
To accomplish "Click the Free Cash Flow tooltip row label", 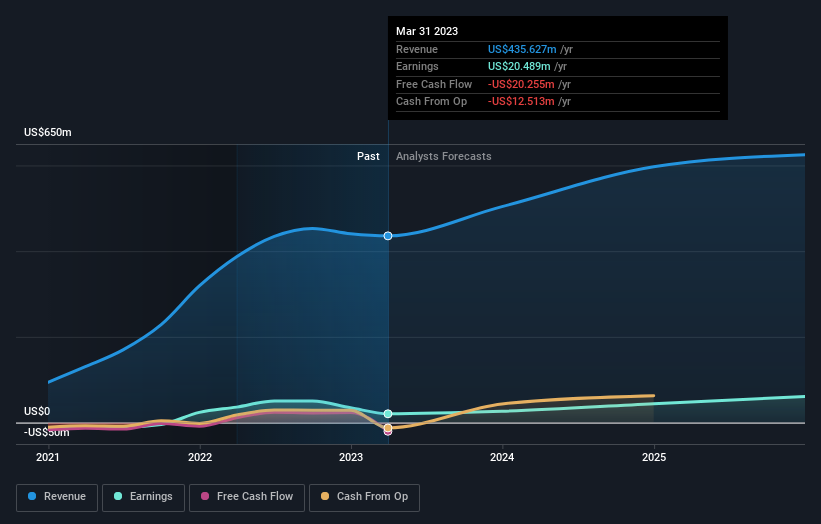I will point(434,84).
